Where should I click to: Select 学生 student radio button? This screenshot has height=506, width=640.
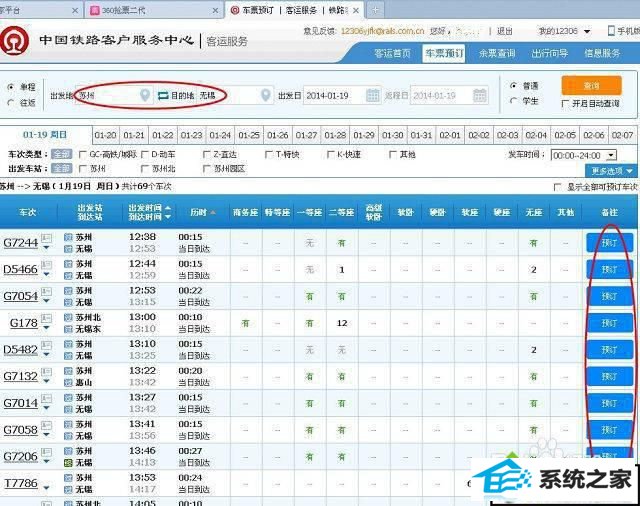point(513,100)
